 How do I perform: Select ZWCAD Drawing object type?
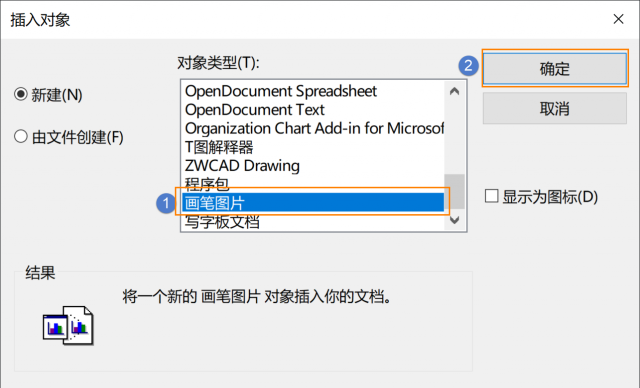(313, 166)
